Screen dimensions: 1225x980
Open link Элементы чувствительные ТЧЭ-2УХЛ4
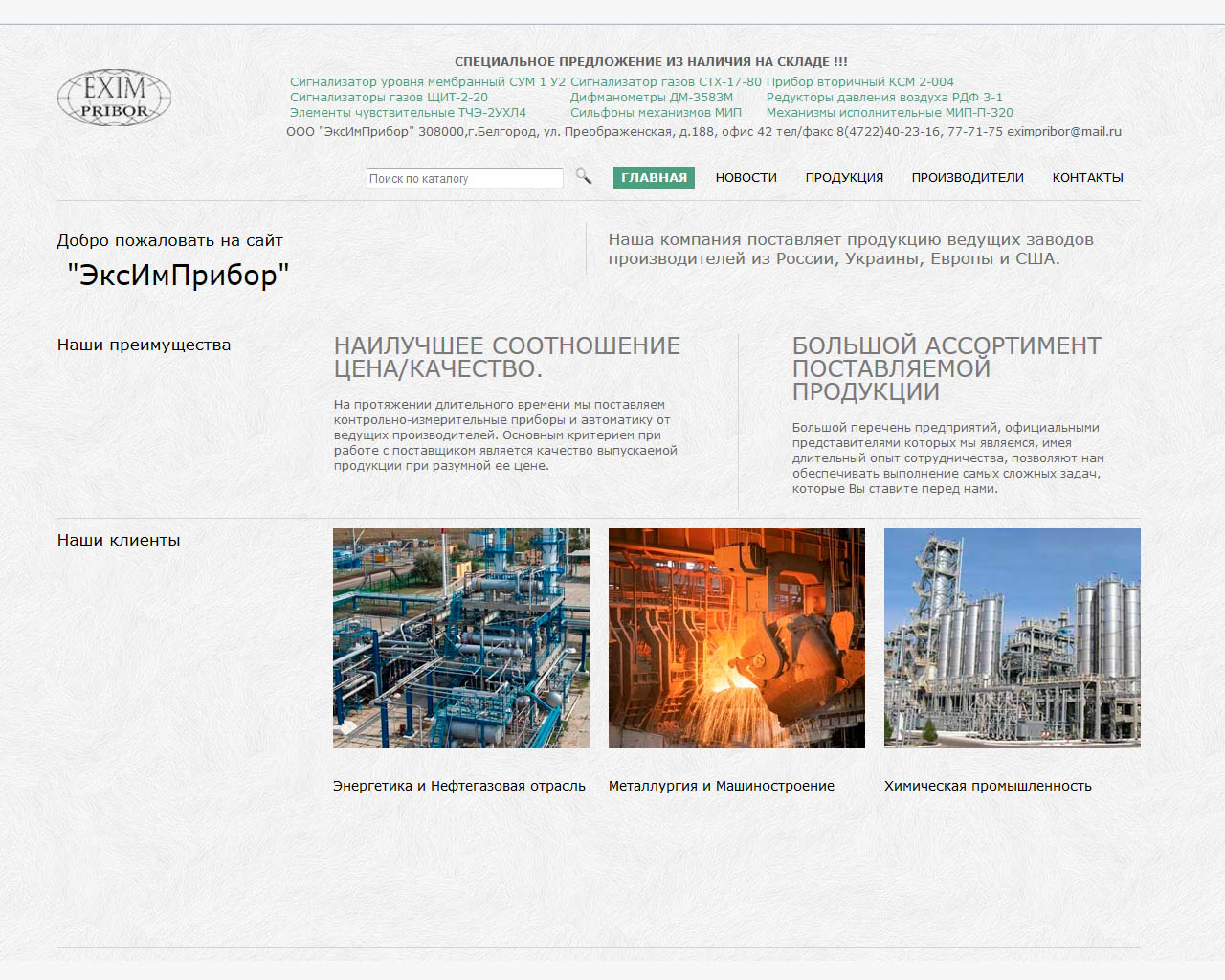point(408,113)
